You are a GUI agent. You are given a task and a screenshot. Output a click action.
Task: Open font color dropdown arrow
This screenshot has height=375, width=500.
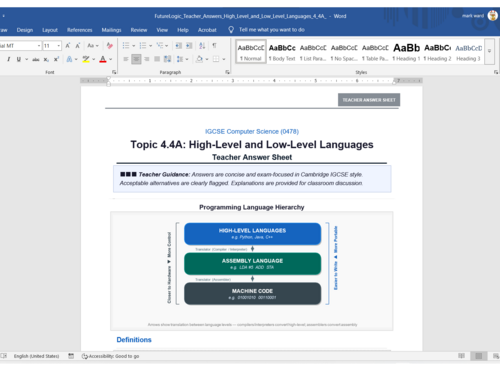coord(110,59)
